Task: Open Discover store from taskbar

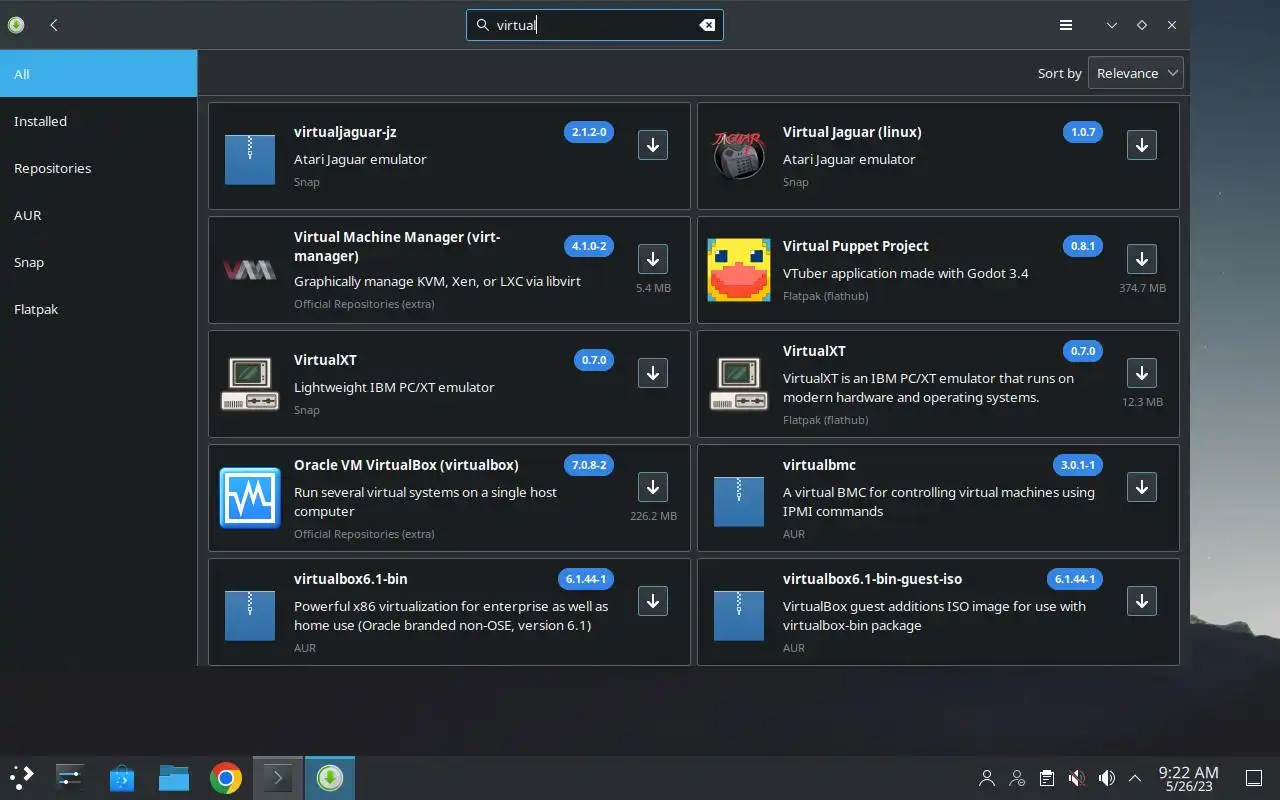Action: [122, 777]
